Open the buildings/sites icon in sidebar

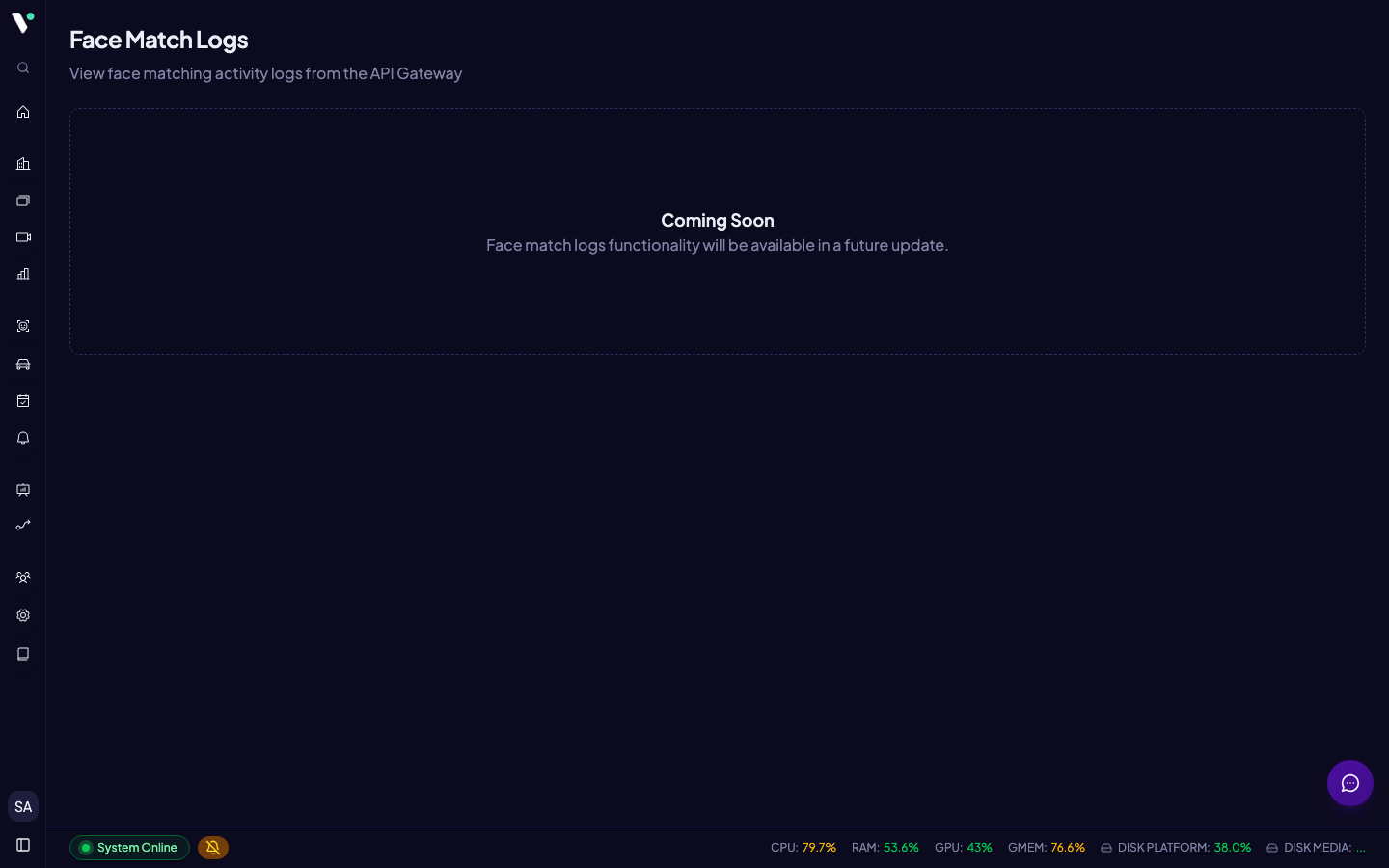click(23, 164)
